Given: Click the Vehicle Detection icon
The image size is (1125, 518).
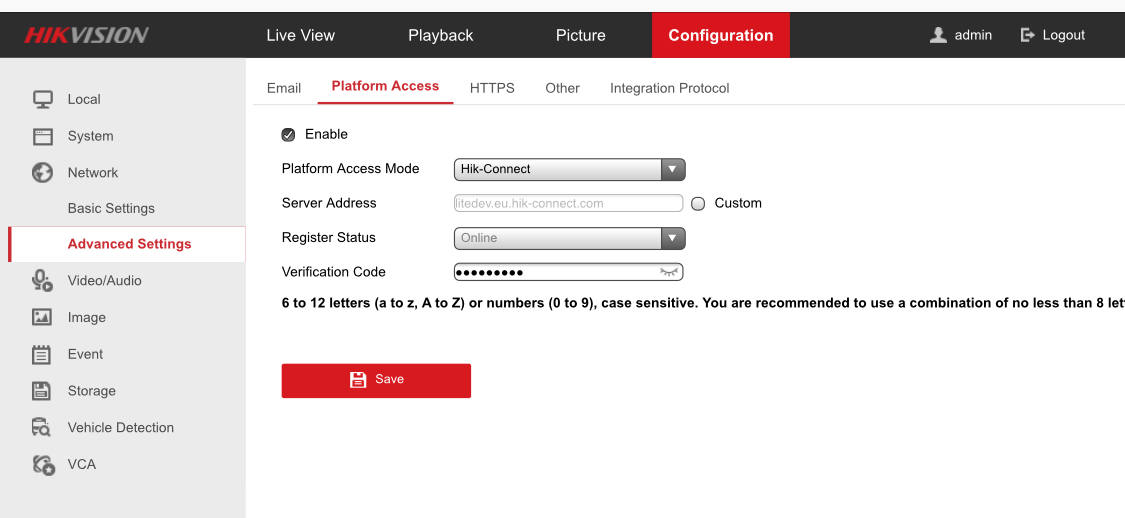Looking at the screenshot, I should point(42,428).
